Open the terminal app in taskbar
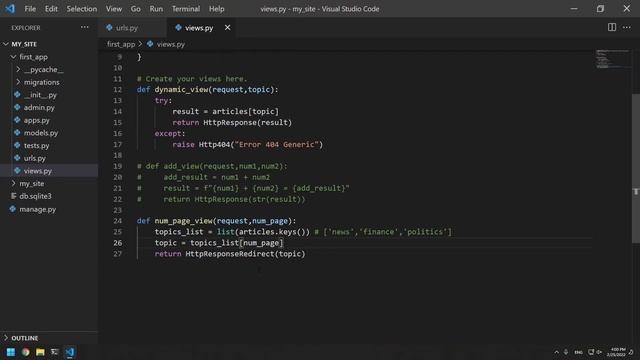640x360 pixels. 55,352
